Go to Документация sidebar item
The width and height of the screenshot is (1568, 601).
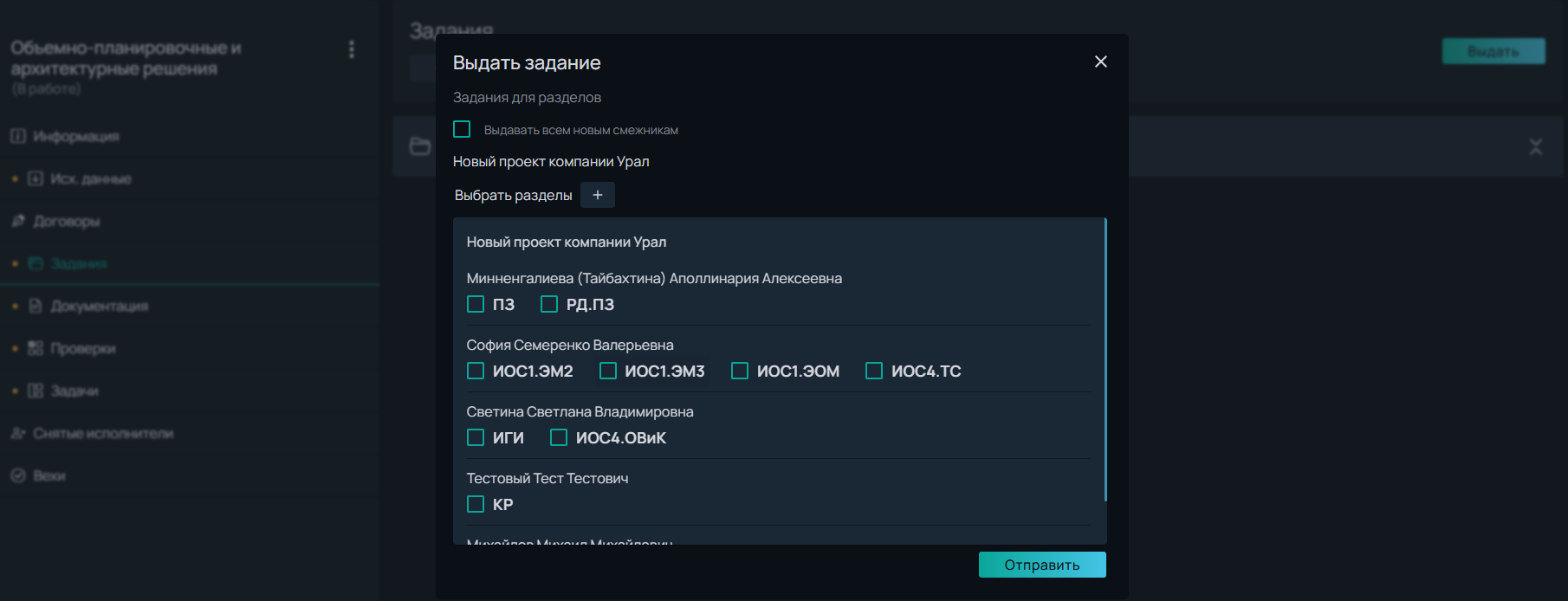coord(99,306)
